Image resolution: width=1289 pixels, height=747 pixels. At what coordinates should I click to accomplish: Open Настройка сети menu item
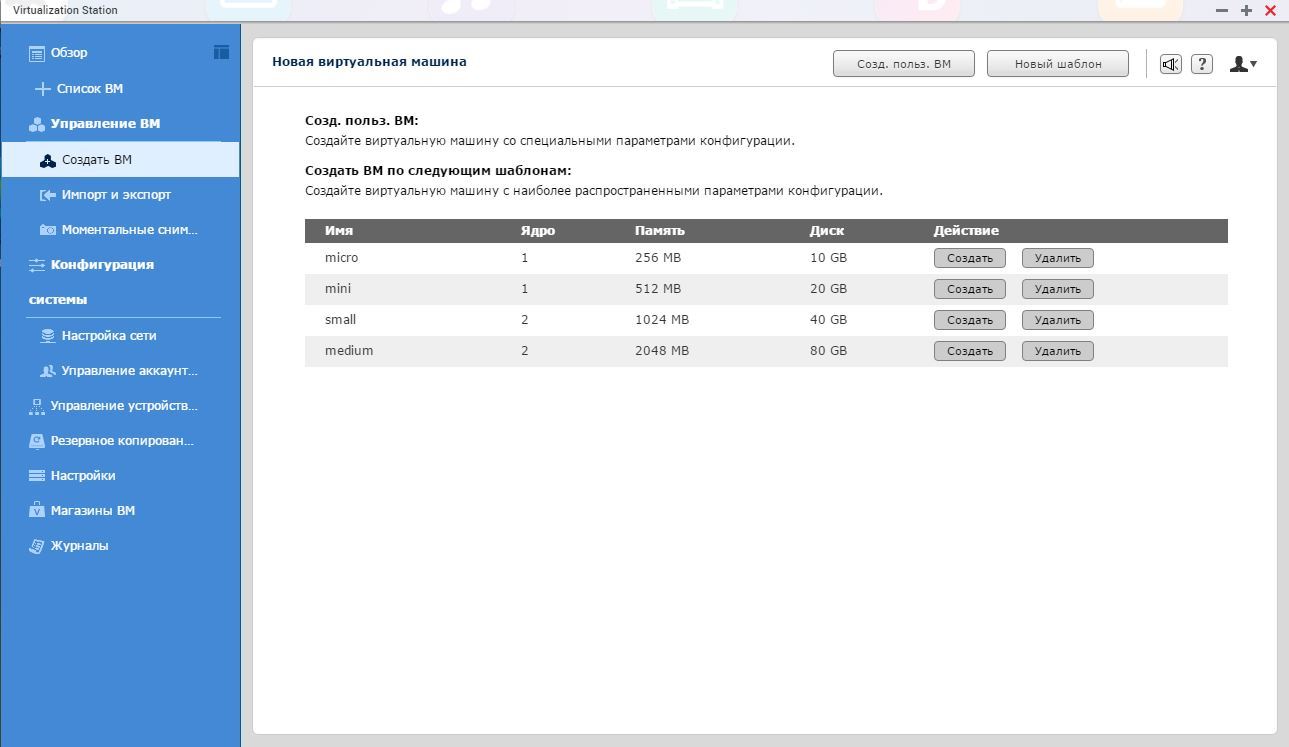(109, 336)
